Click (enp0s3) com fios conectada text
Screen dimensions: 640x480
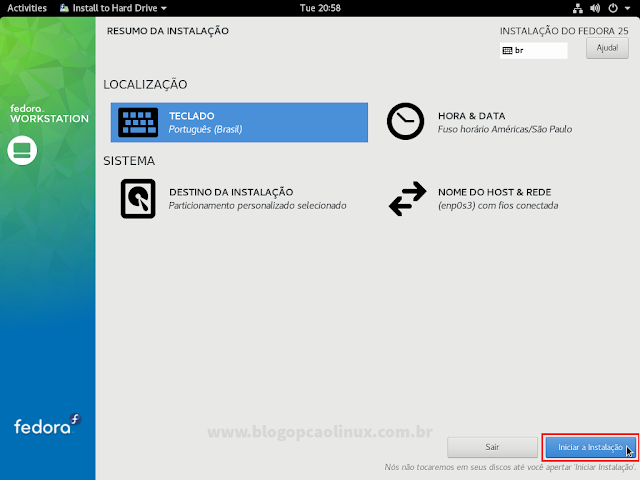[498, 205]
